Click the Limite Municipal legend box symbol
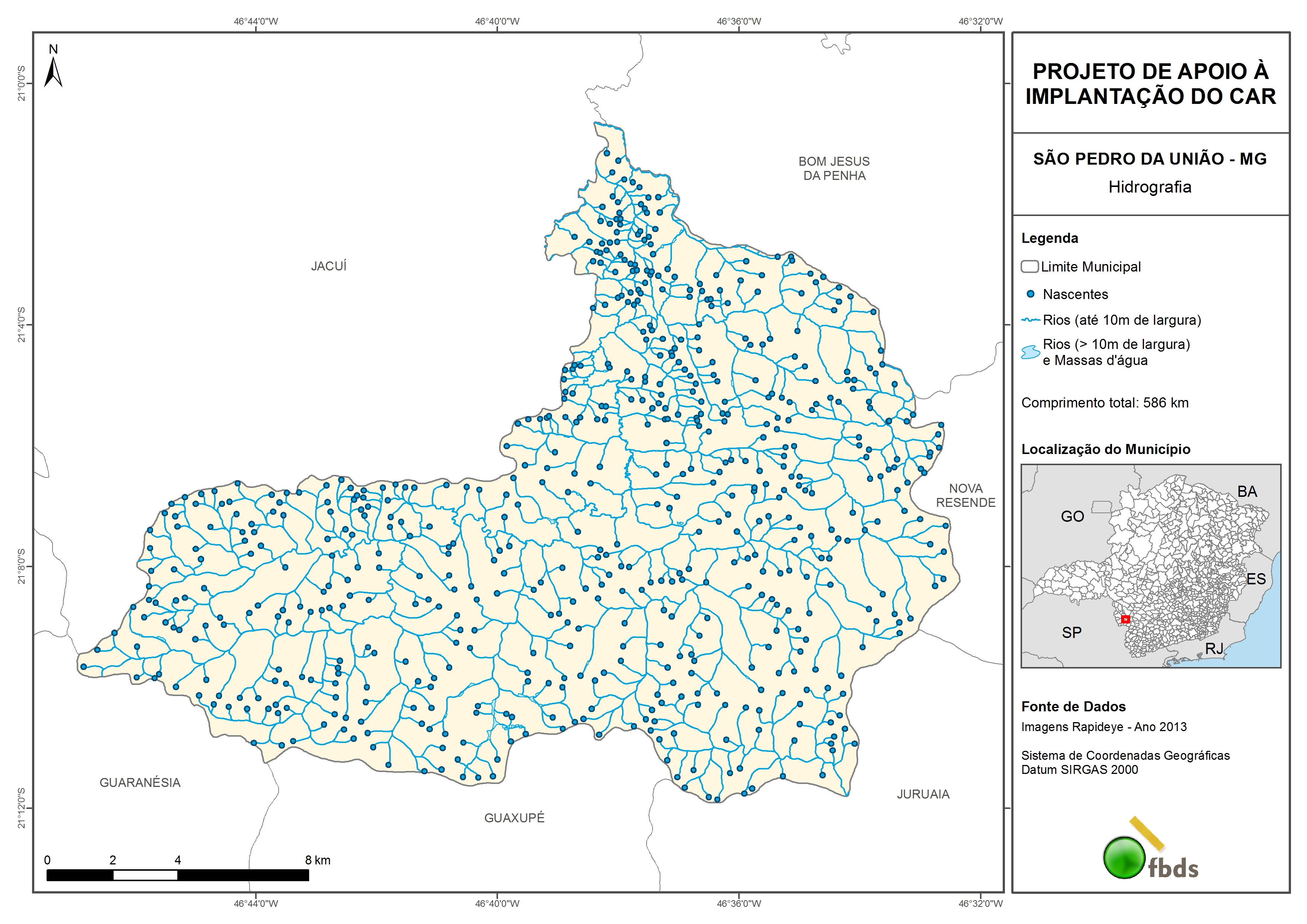This screenshot has height=924, width=1307. pyautogui.click(x=1029, y=266)
